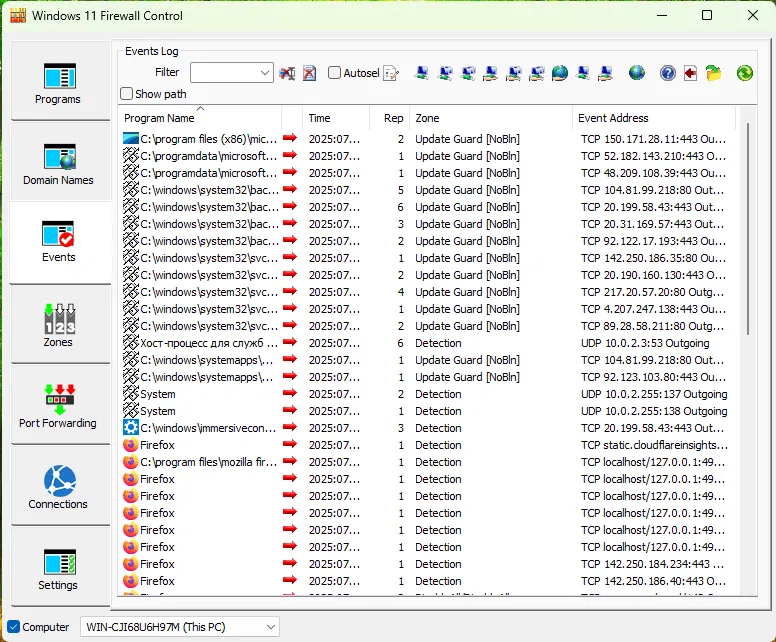Click Firefox icon in static.cloudflareinsights row
Screen dimensions: 776x642
click(x=131, y=444)
